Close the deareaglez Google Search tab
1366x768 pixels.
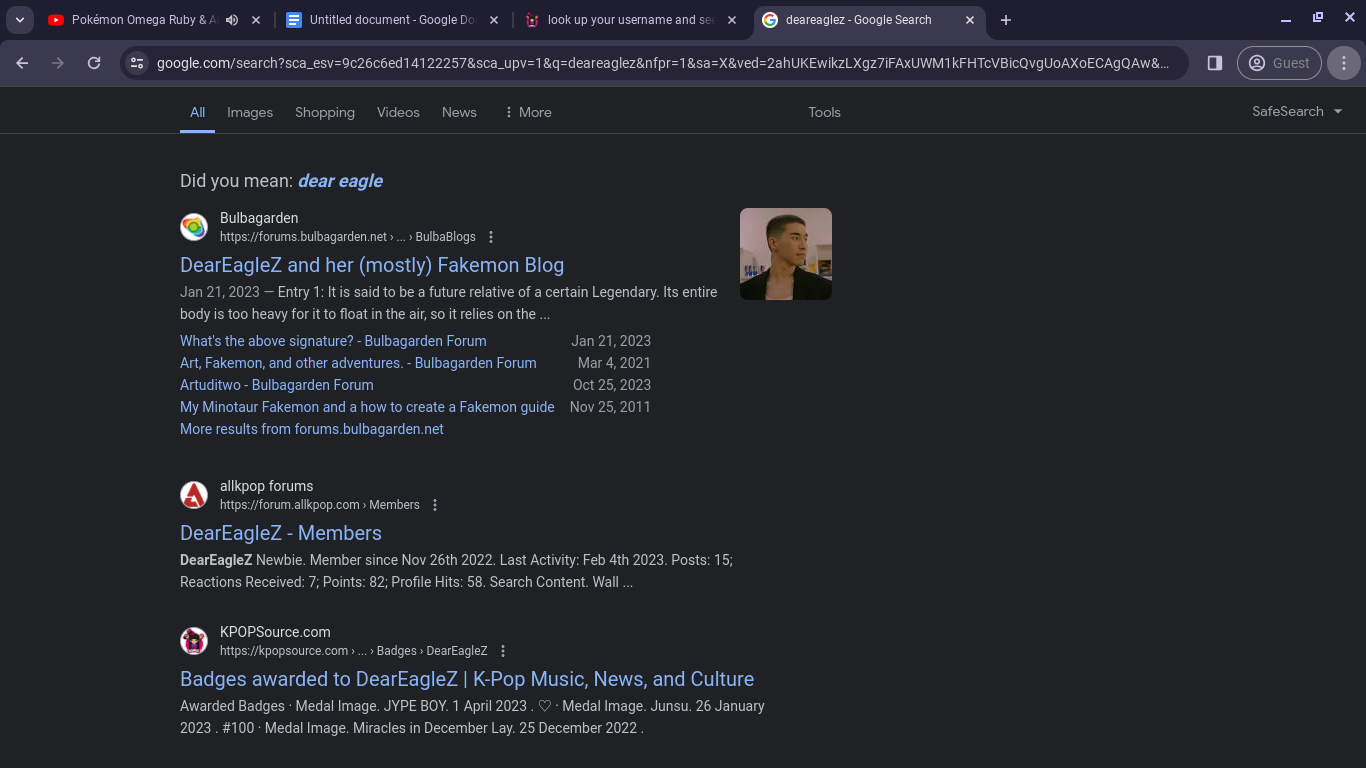point(970,20)
